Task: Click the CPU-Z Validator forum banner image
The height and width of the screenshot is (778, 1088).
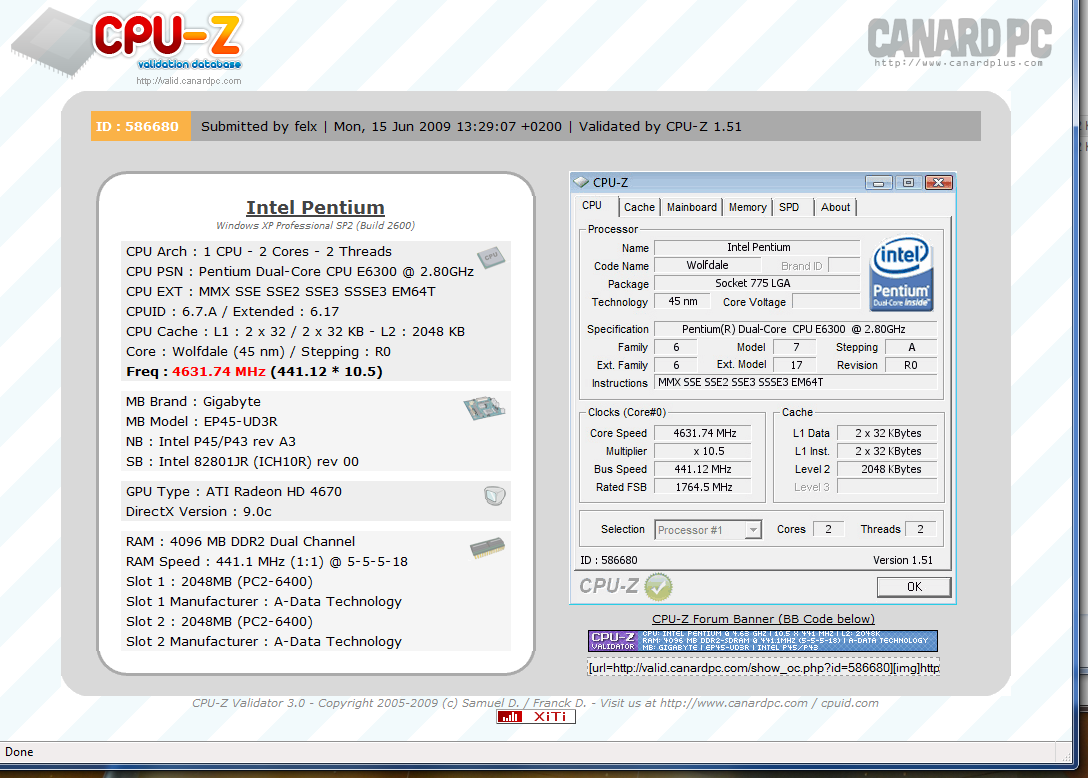Action: click(x=763, y=641)
